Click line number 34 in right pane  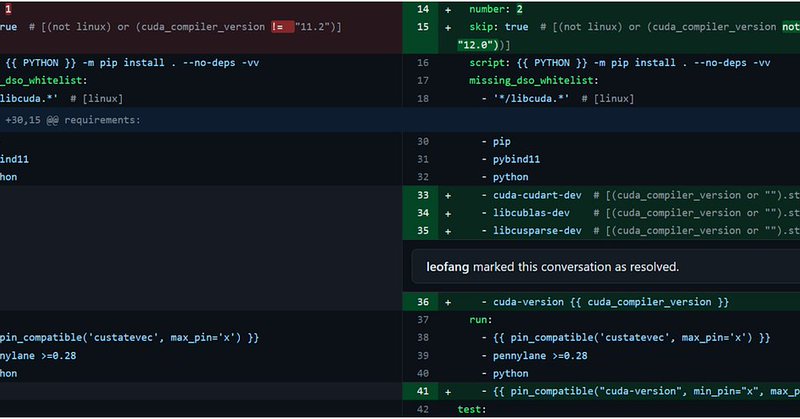coord(423,213)
